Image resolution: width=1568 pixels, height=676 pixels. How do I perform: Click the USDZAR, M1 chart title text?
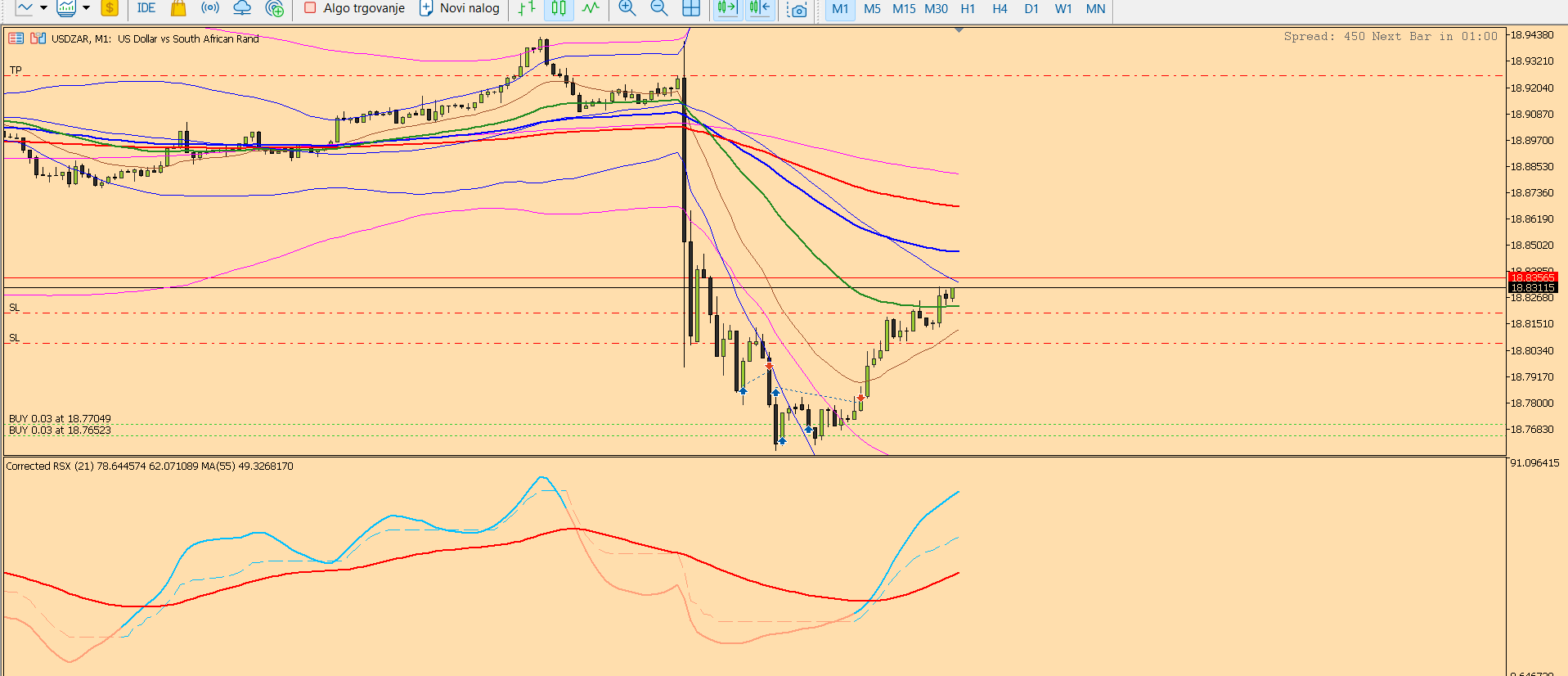tap(155, 38)
